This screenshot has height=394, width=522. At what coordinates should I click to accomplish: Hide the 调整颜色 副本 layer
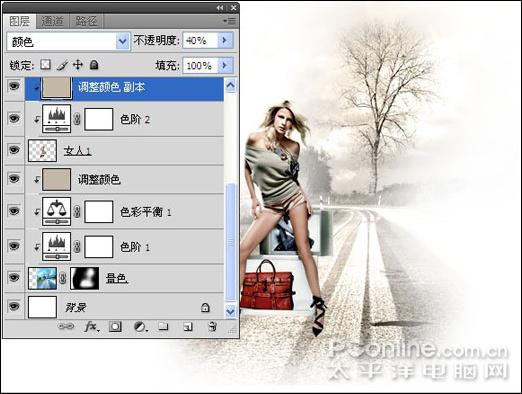point(14,87)
